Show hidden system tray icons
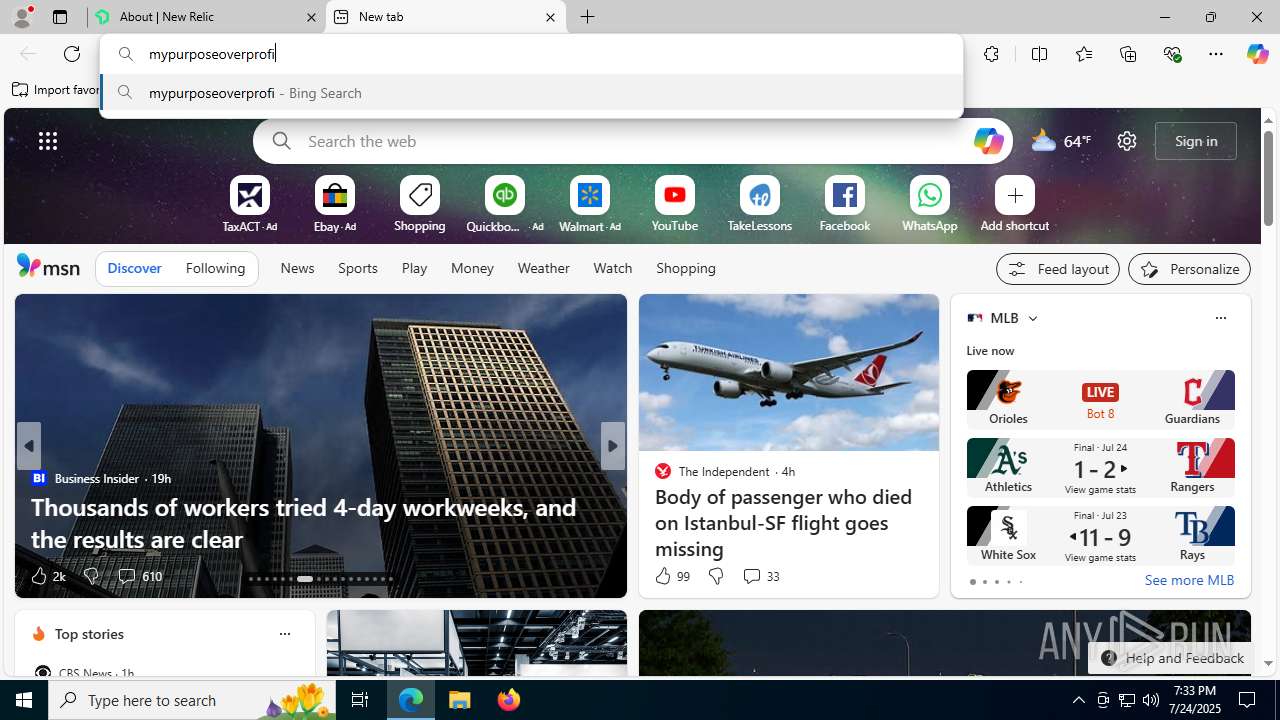This screenshot has width=1280, height=720. (x=1078, y=700)
